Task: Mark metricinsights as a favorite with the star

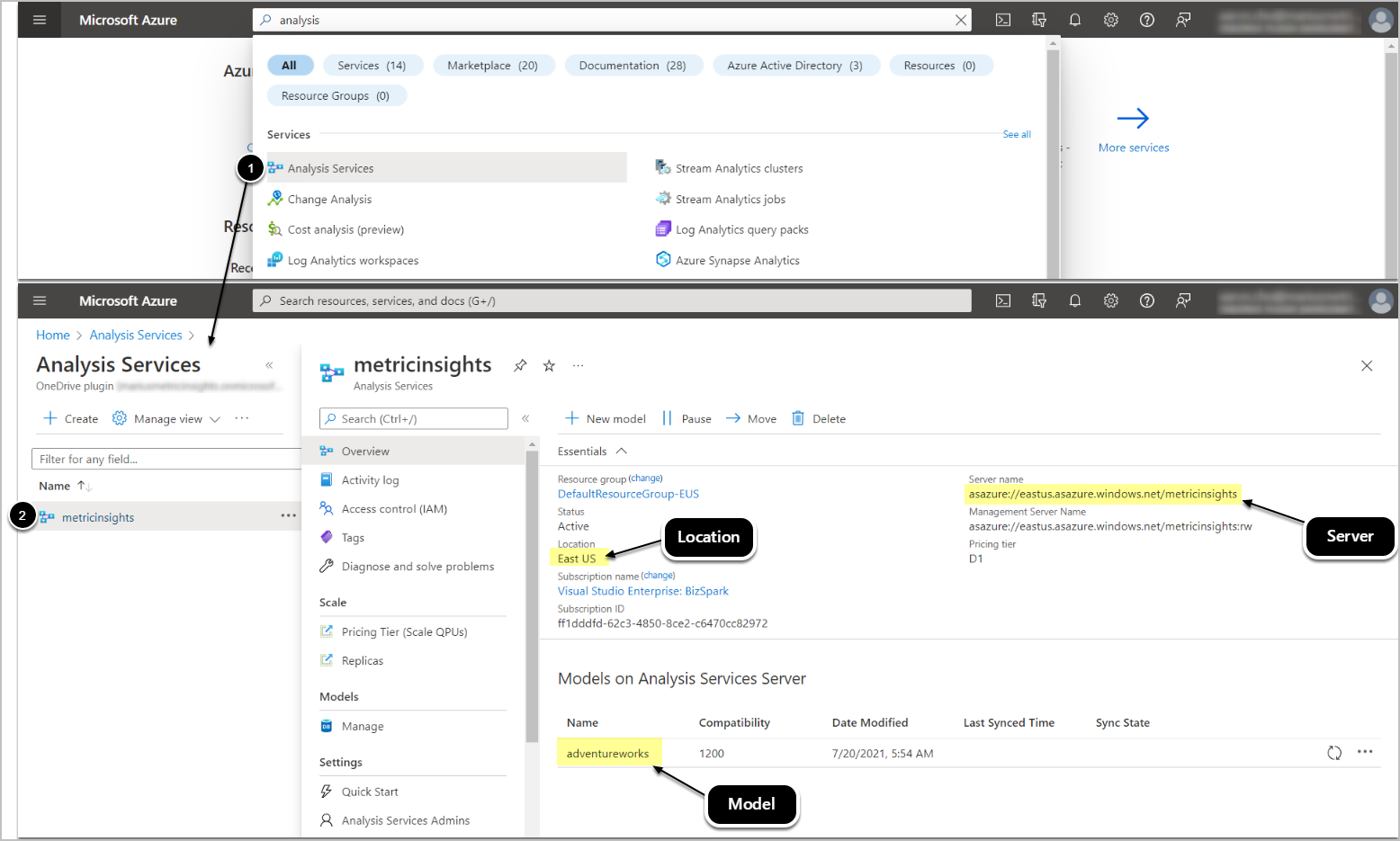Action: [549, 365]
